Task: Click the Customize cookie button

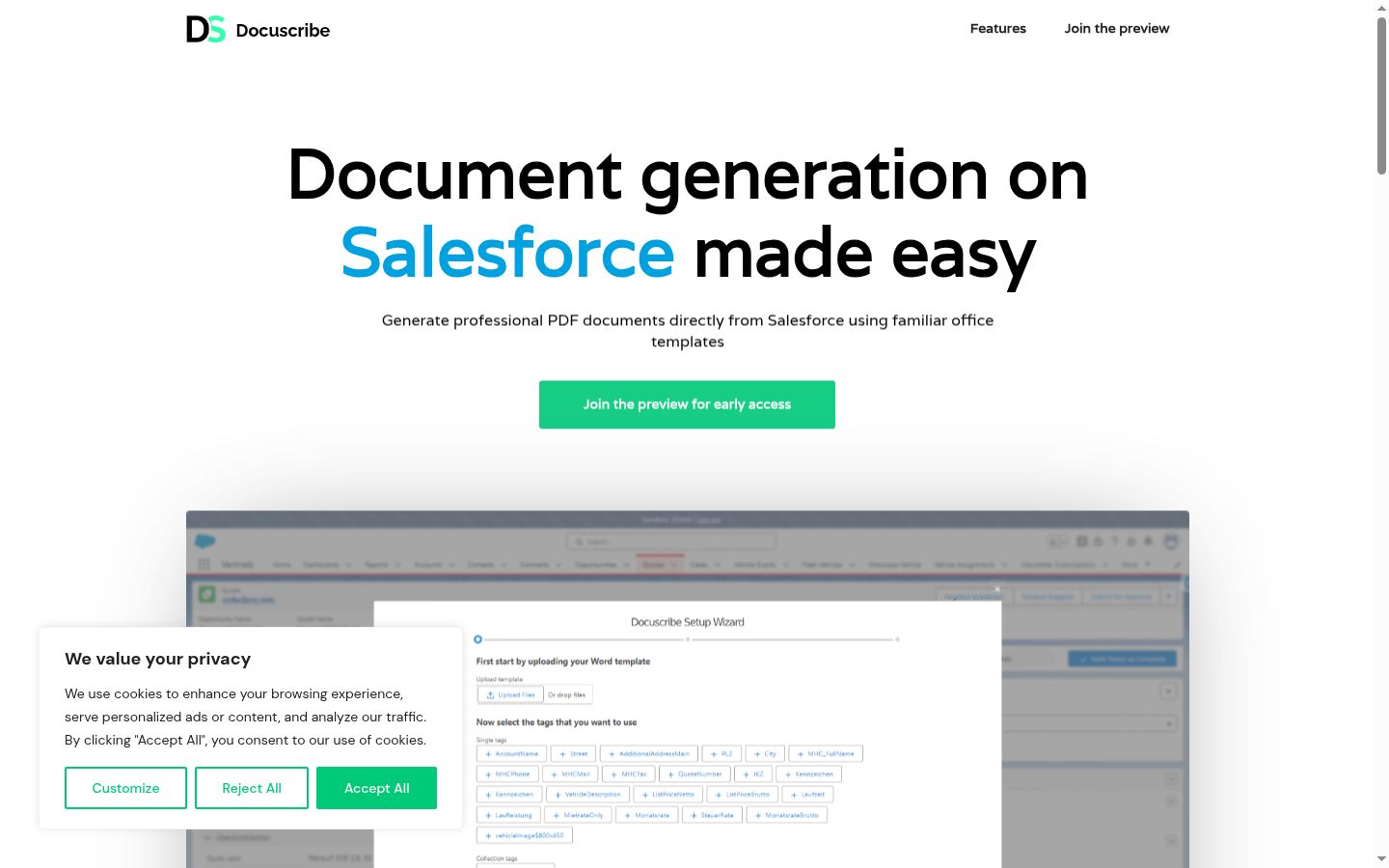Action: tap(125, 788)
